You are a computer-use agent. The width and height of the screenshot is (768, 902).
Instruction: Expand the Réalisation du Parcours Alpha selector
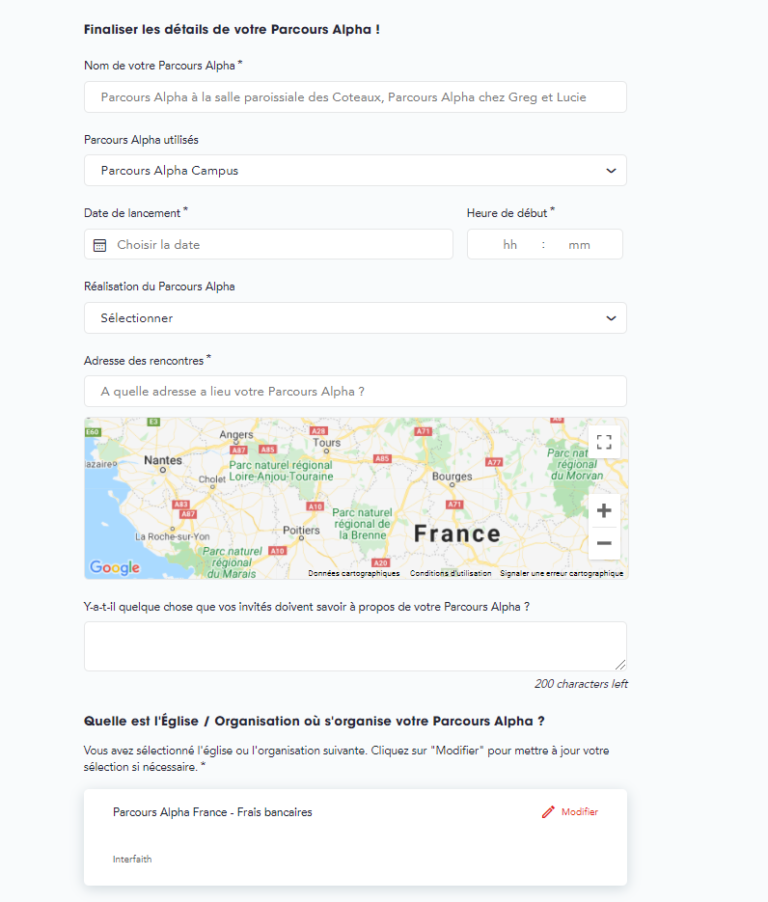pyautogui.click(x=355, y=318)
